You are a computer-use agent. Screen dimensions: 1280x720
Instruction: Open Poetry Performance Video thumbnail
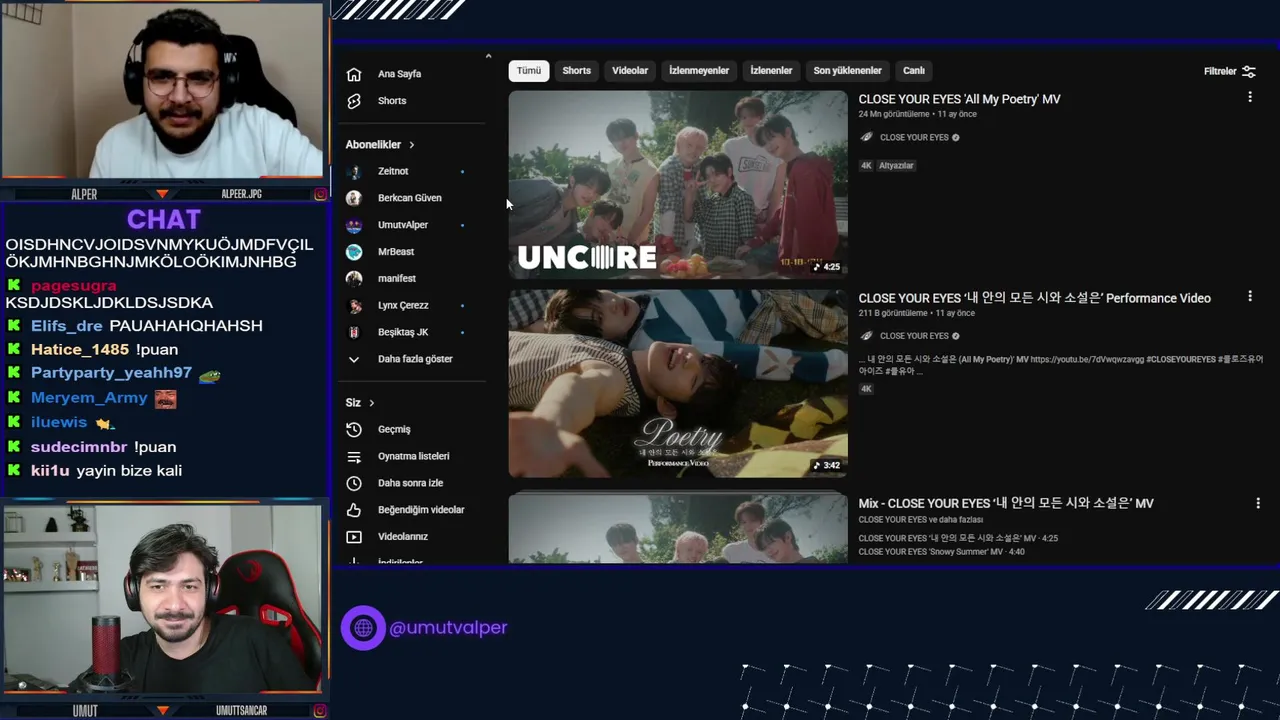pyautogui.click(x=678, y=384)
